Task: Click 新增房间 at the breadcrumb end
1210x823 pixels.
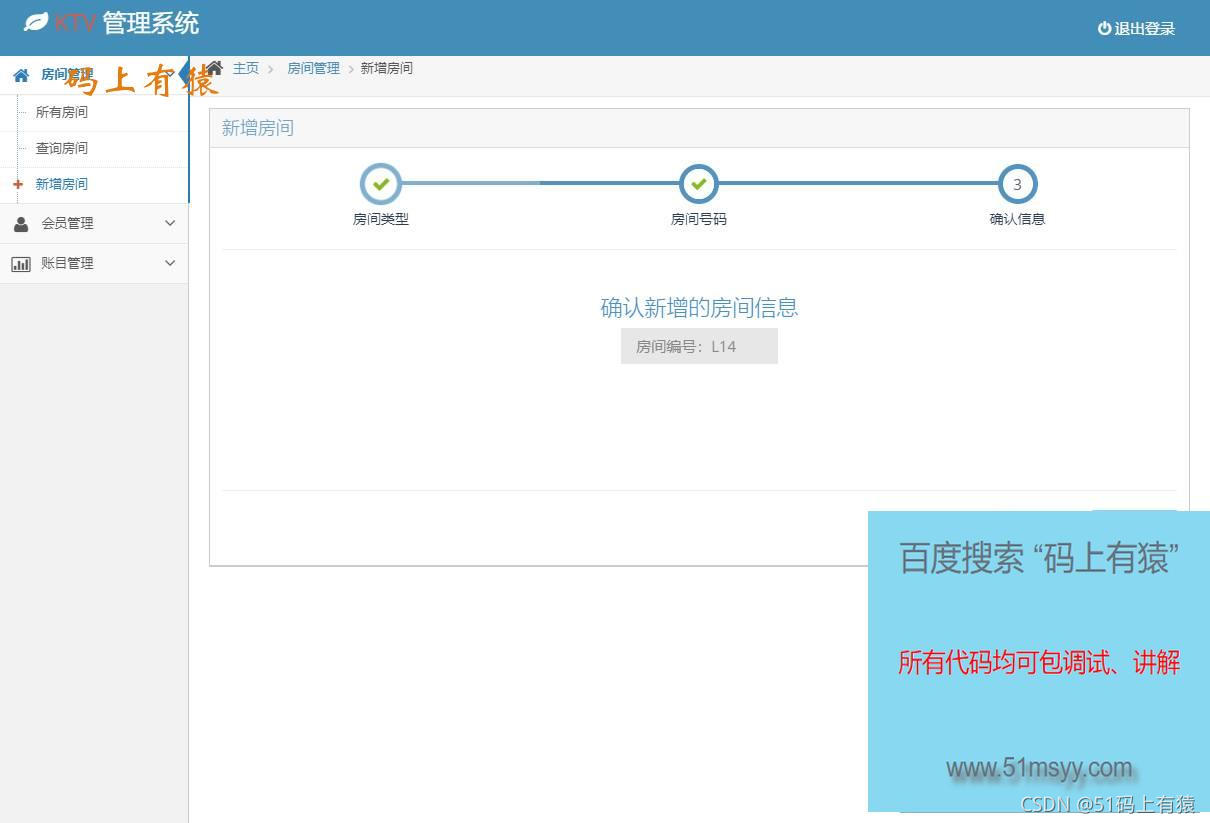Action: point(387,68)
